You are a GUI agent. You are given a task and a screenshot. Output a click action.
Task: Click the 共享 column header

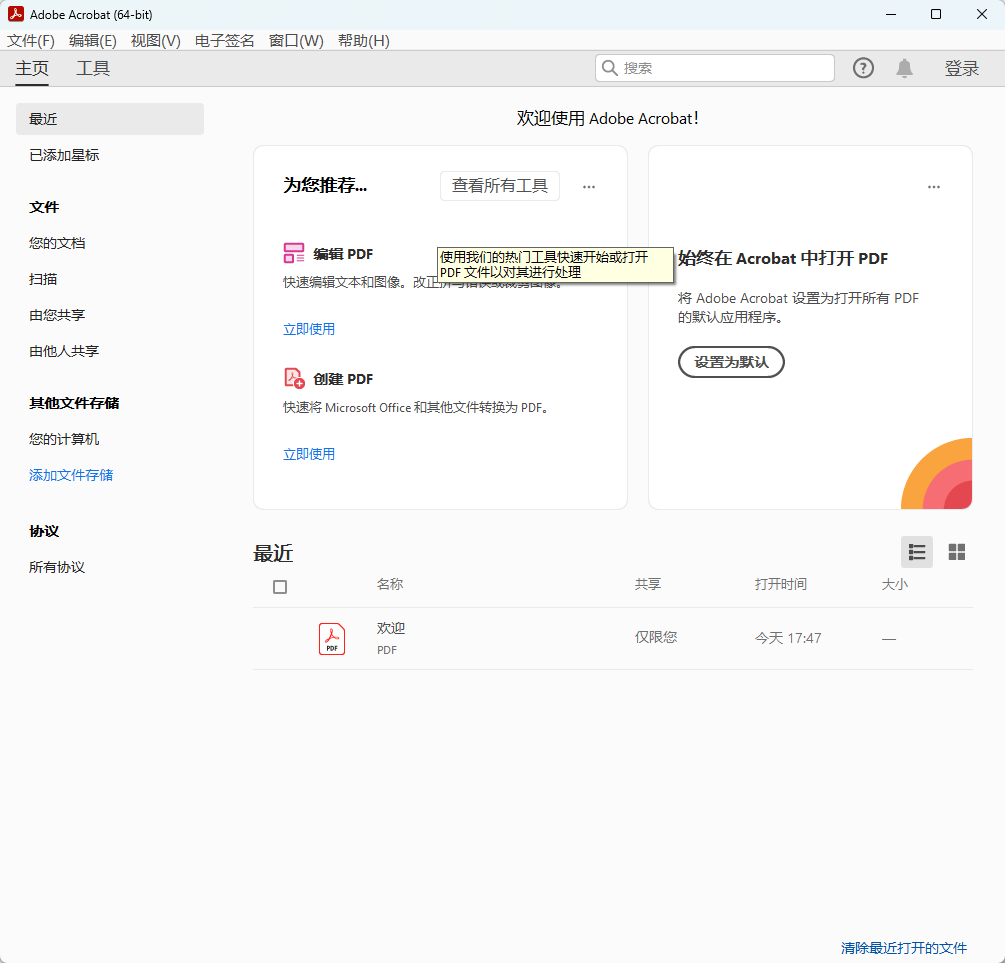point(648,584)
